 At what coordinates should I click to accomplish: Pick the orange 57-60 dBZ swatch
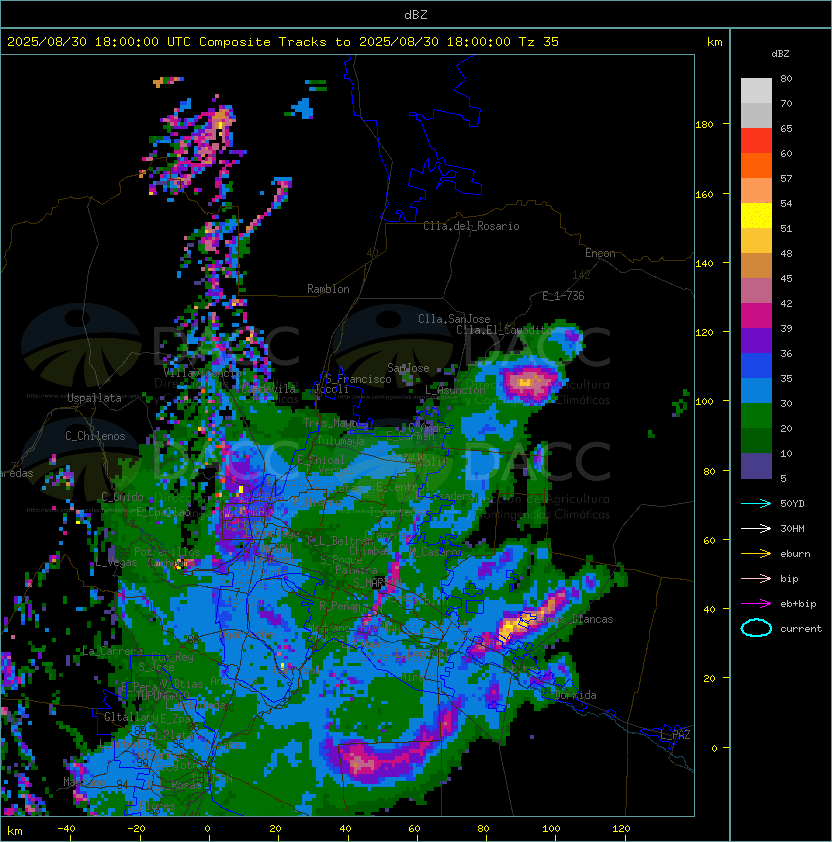pyautogui.click(x=756, y=165)
